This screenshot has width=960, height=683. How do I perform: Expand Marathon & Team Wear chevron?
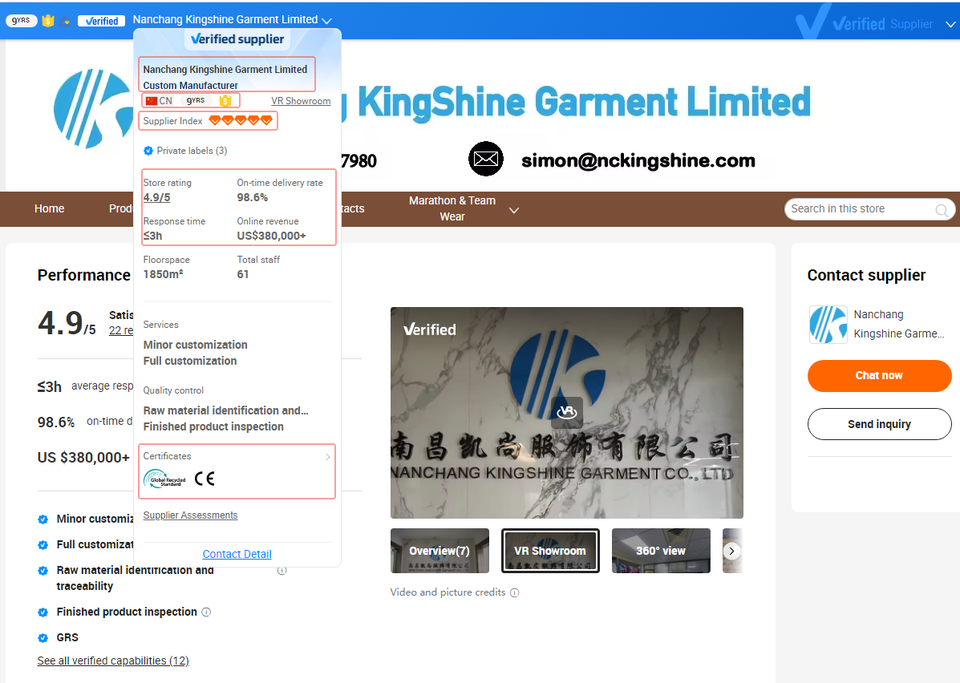coord(514,210)
